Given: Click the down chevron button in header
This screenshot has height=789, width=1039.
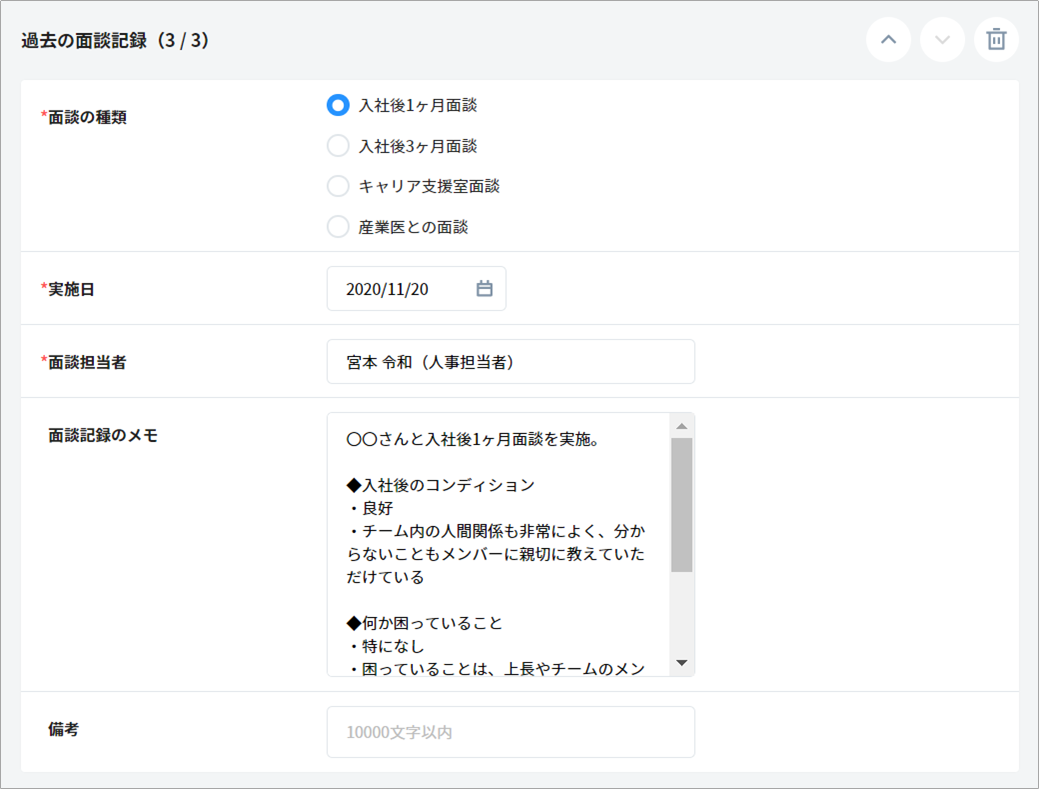Looking at the screenshot, I should tap(942, 40).
